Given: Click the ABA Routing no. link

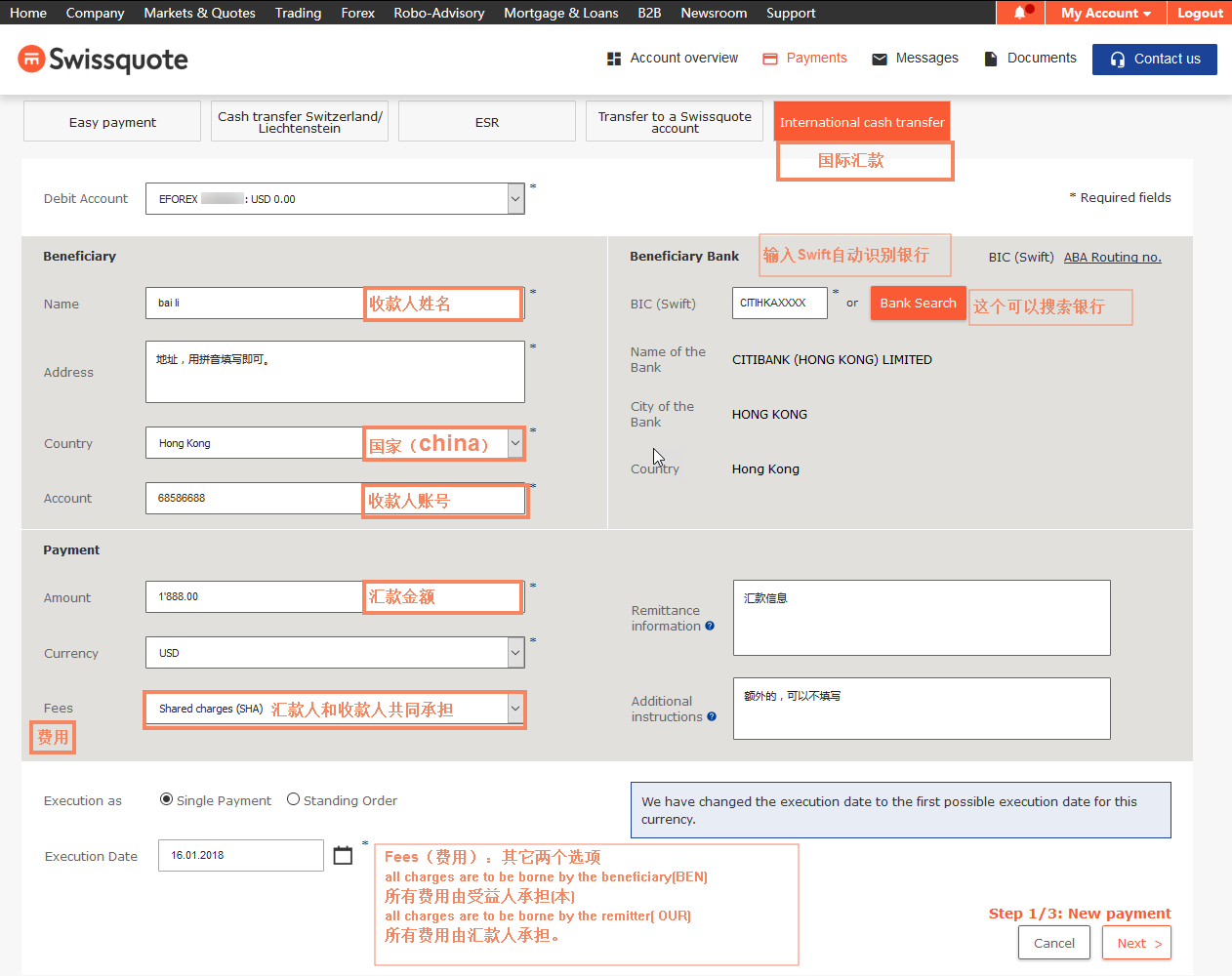Looking at the screenshot, I should (x=1112, y=257).
